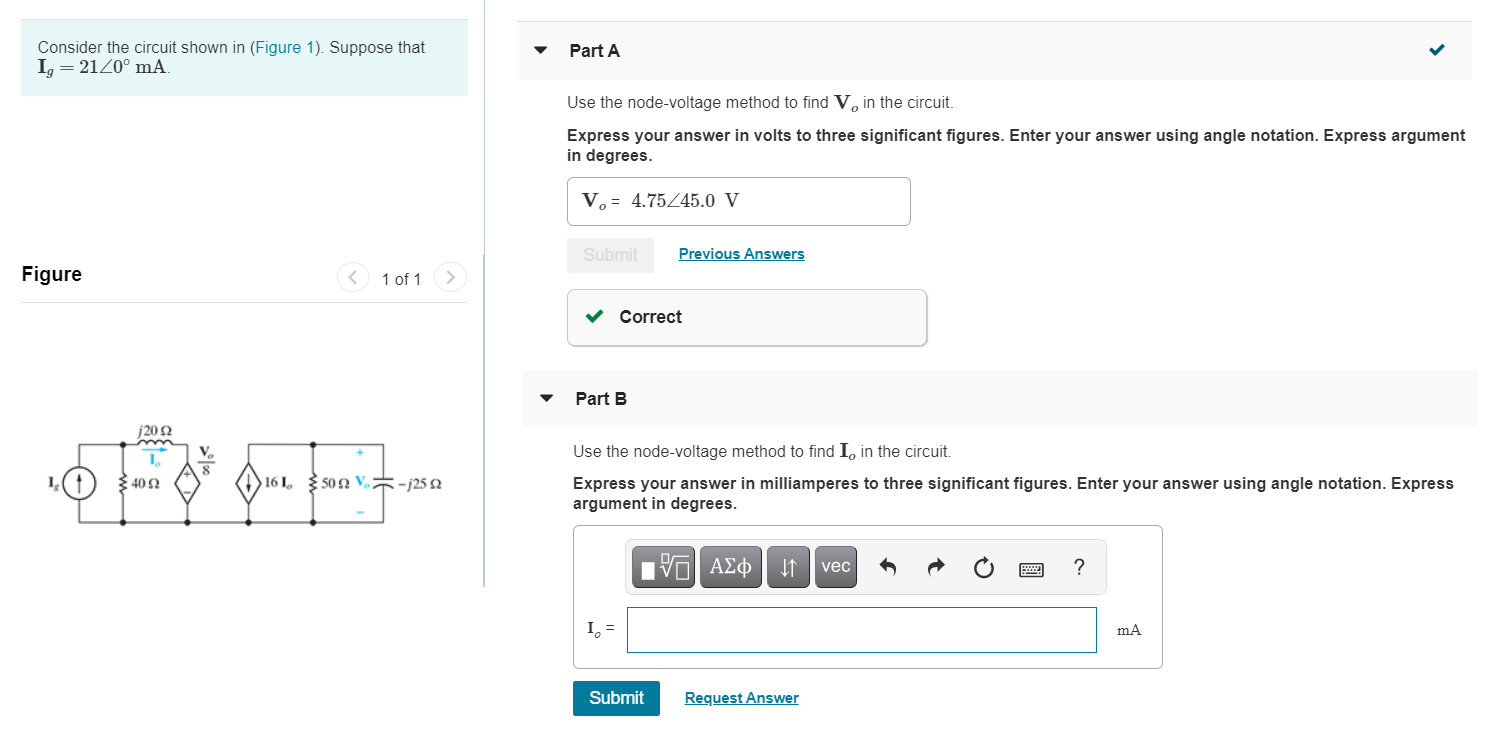Viewport: 1490px width, 748px height.
Task: Open the templates math toolbar button
Action: [x=665, y=567]
